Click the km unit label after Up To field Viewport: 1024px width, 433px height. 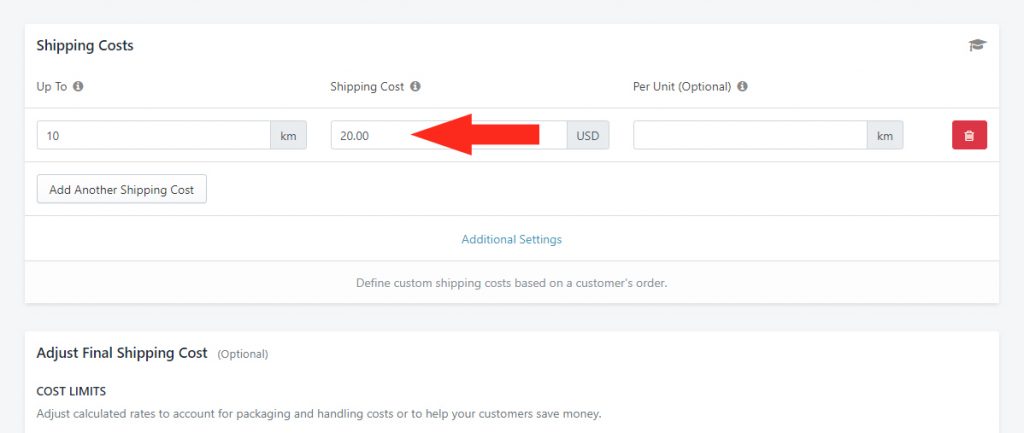289,135
